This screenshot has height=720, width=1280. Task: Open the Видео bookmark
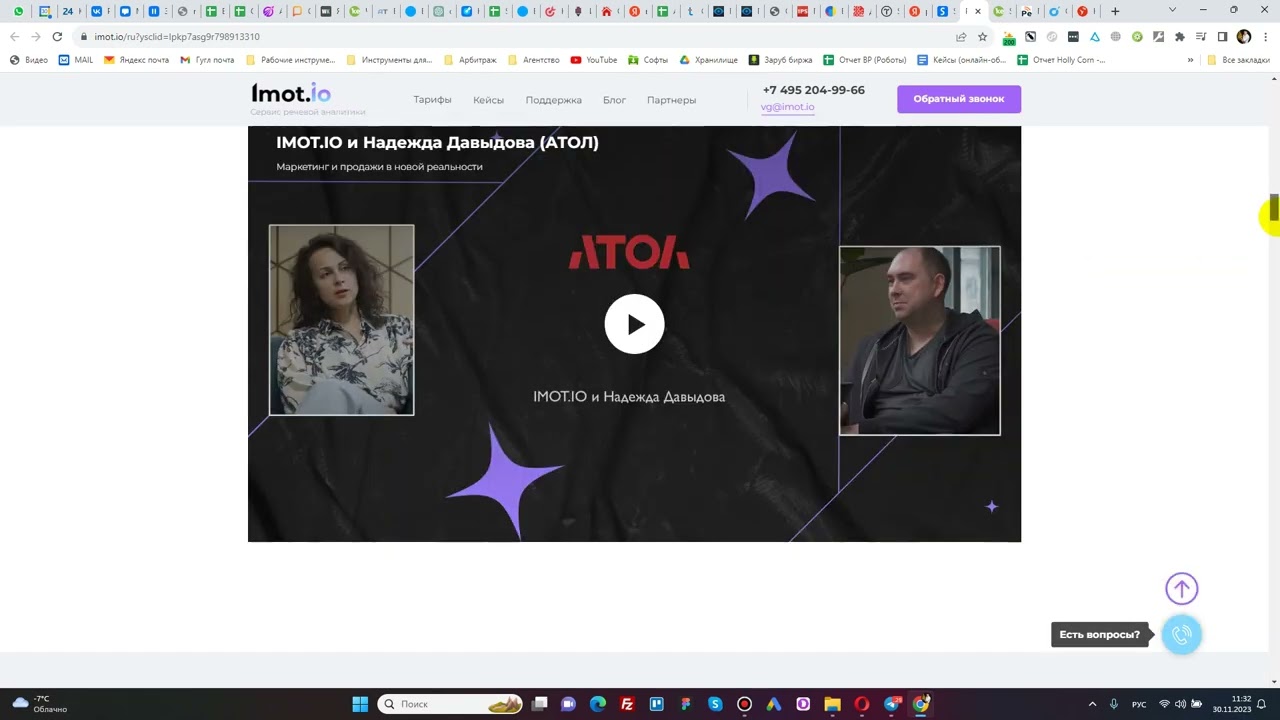click(28, 60)
